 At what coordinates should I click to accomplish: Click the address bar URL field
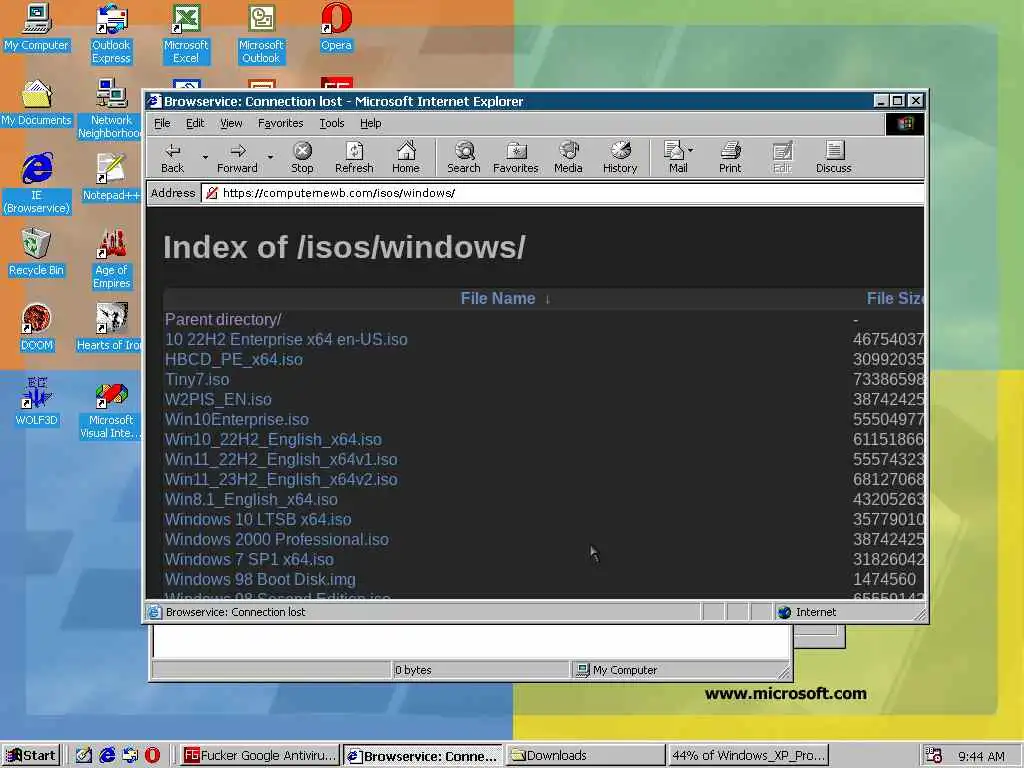coord(563,193)
